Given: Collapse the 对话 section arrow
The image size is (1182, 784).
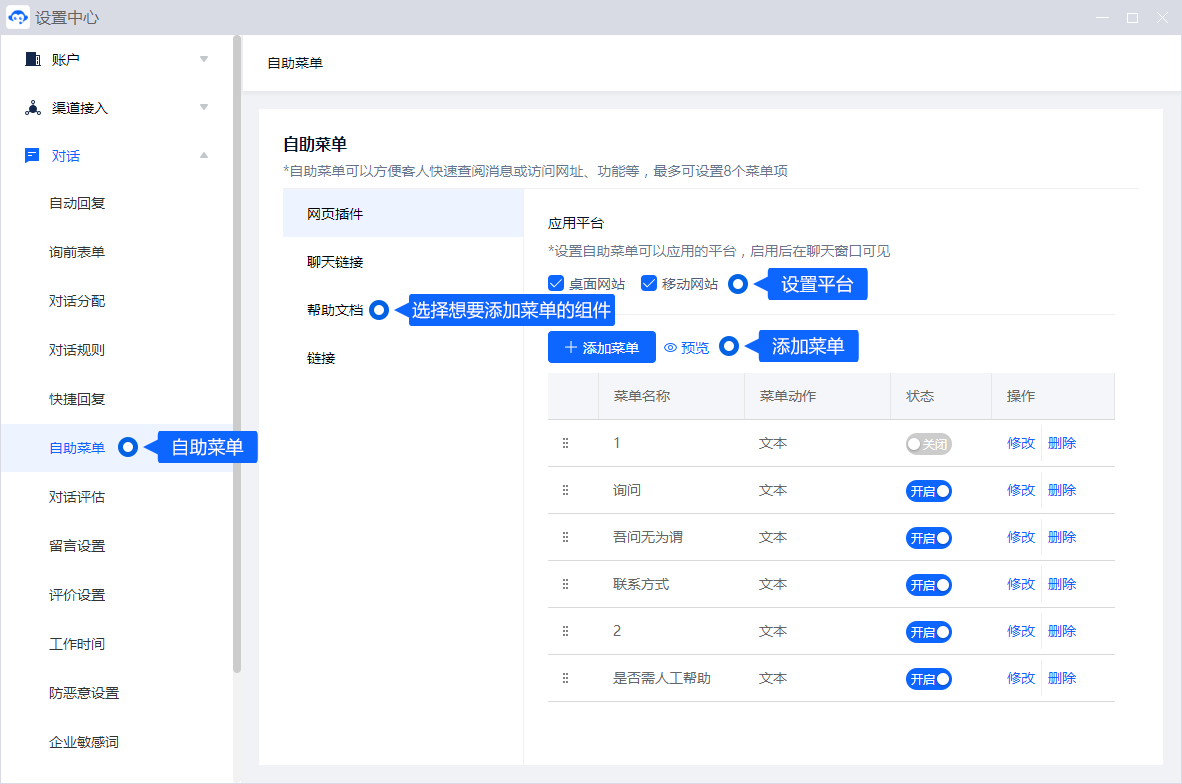Looking at the screenshot, I should coord(204,155).
